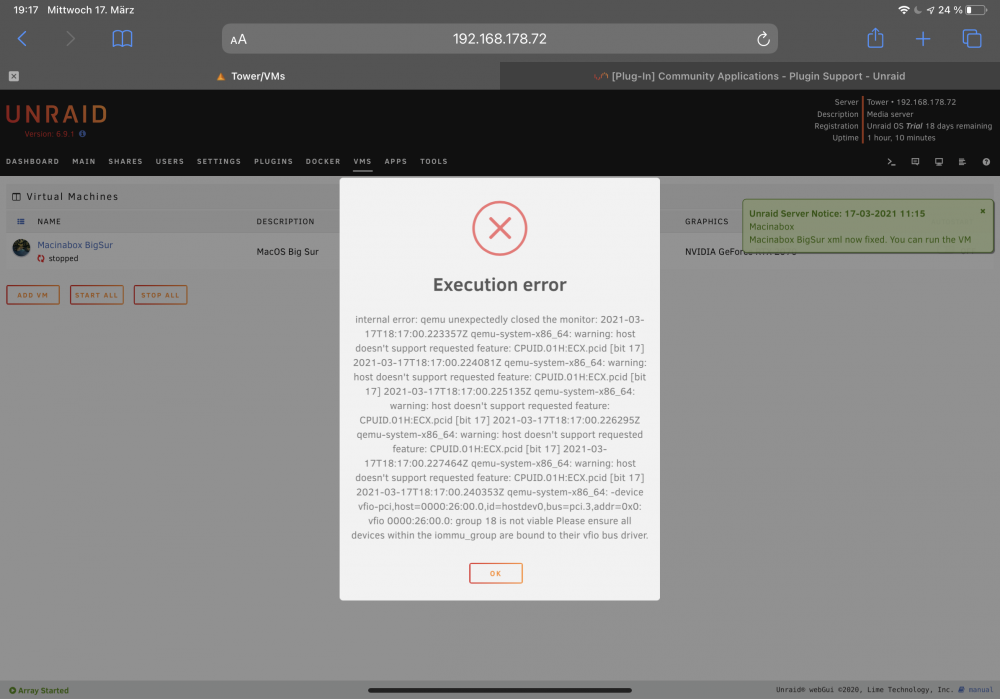The height and width of the screenshot is (699, 1000).
Task: Tap the Wi-Fi icon in status bar
Action: tap(903, 10)
